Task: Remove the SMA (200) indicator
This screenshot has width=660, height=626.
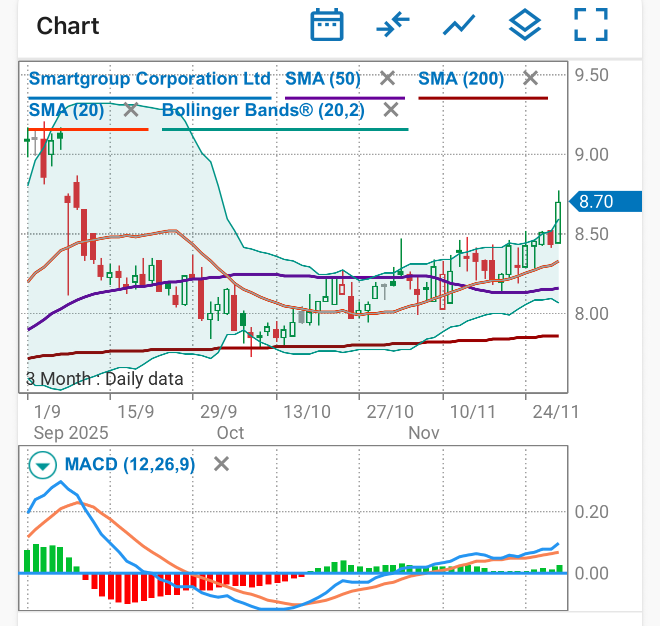Action: point(530,79)
